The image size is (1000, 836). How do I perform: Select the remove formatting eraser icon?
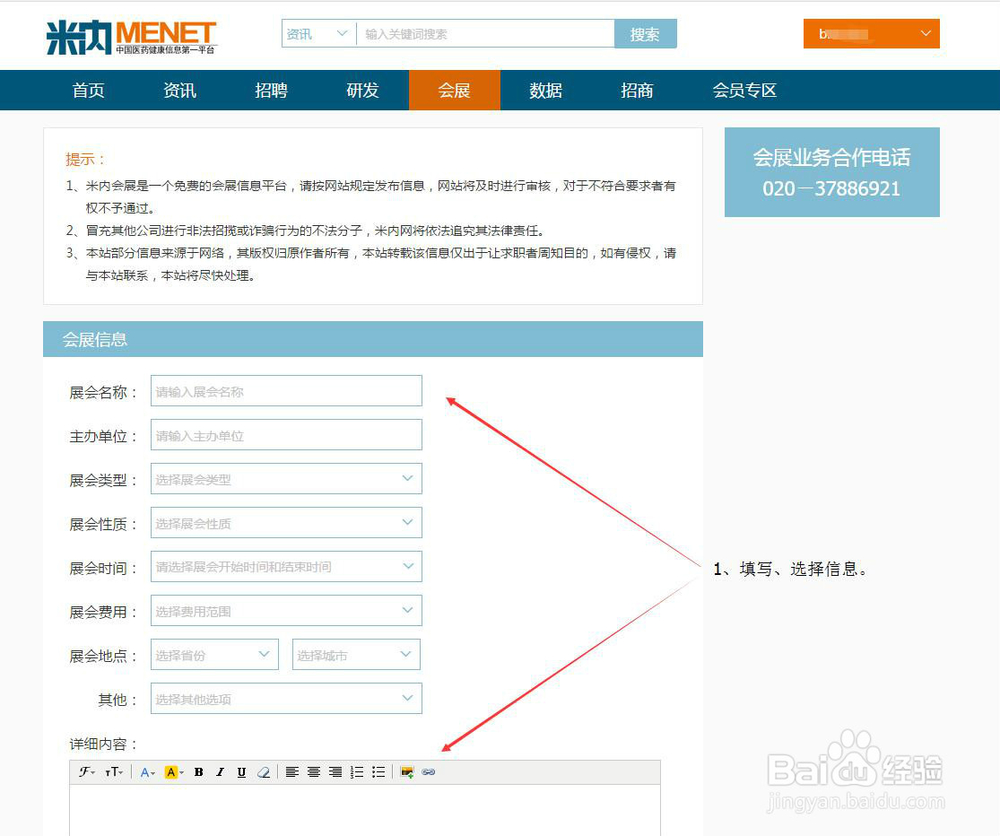tap(264, 772)
